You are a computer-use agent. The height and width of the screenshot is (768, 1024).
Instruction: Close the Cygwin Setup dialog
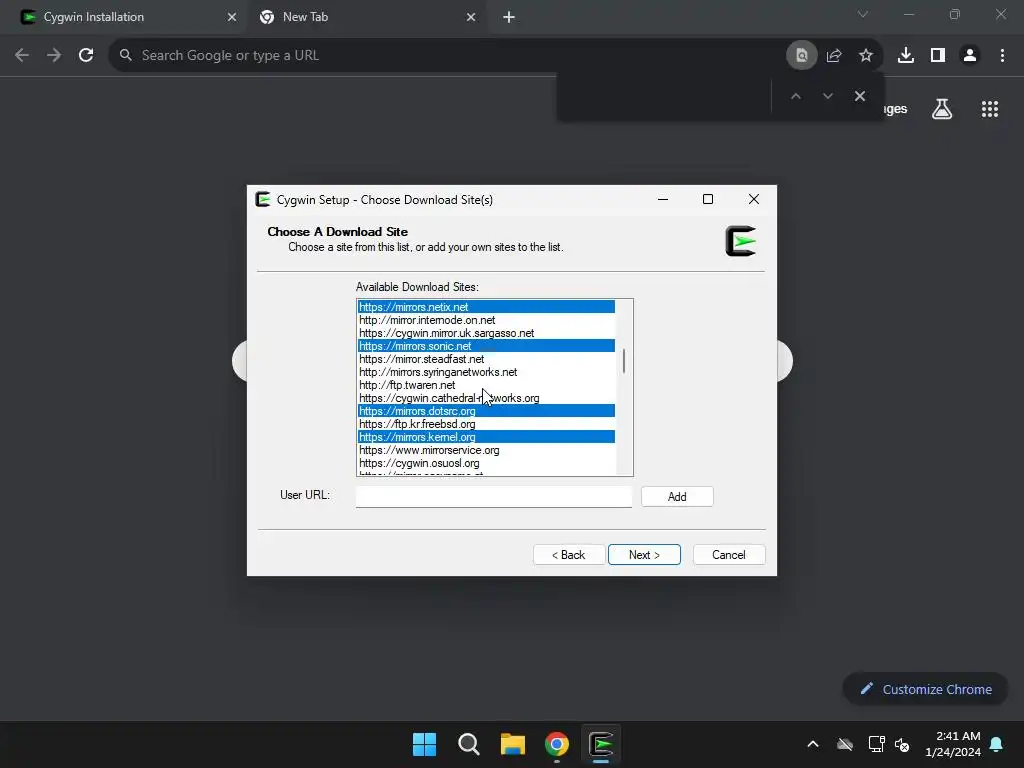point(754,199)
